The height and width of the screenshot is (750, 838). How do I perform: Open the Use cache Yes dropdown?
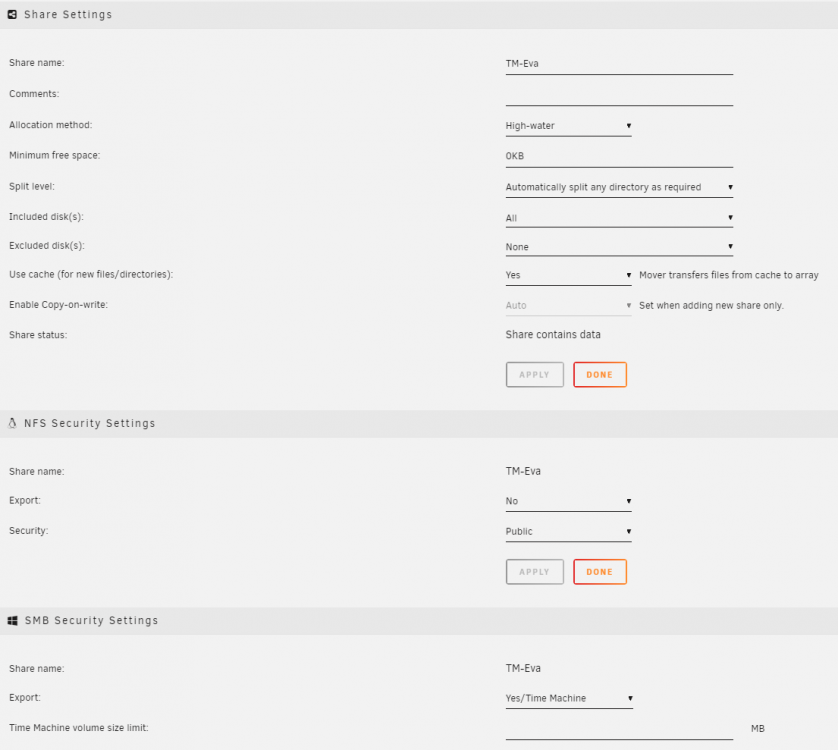568,275
